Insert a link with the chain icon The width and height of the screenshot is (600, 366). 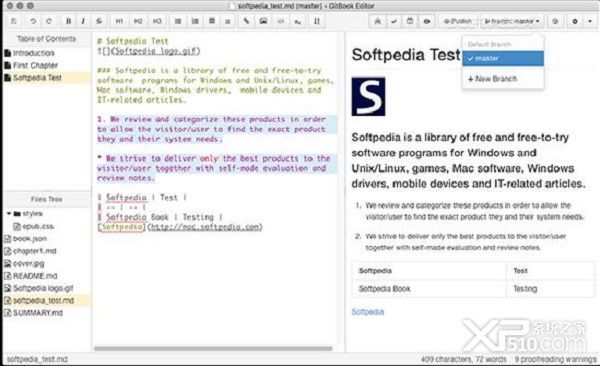pos(246,21)
